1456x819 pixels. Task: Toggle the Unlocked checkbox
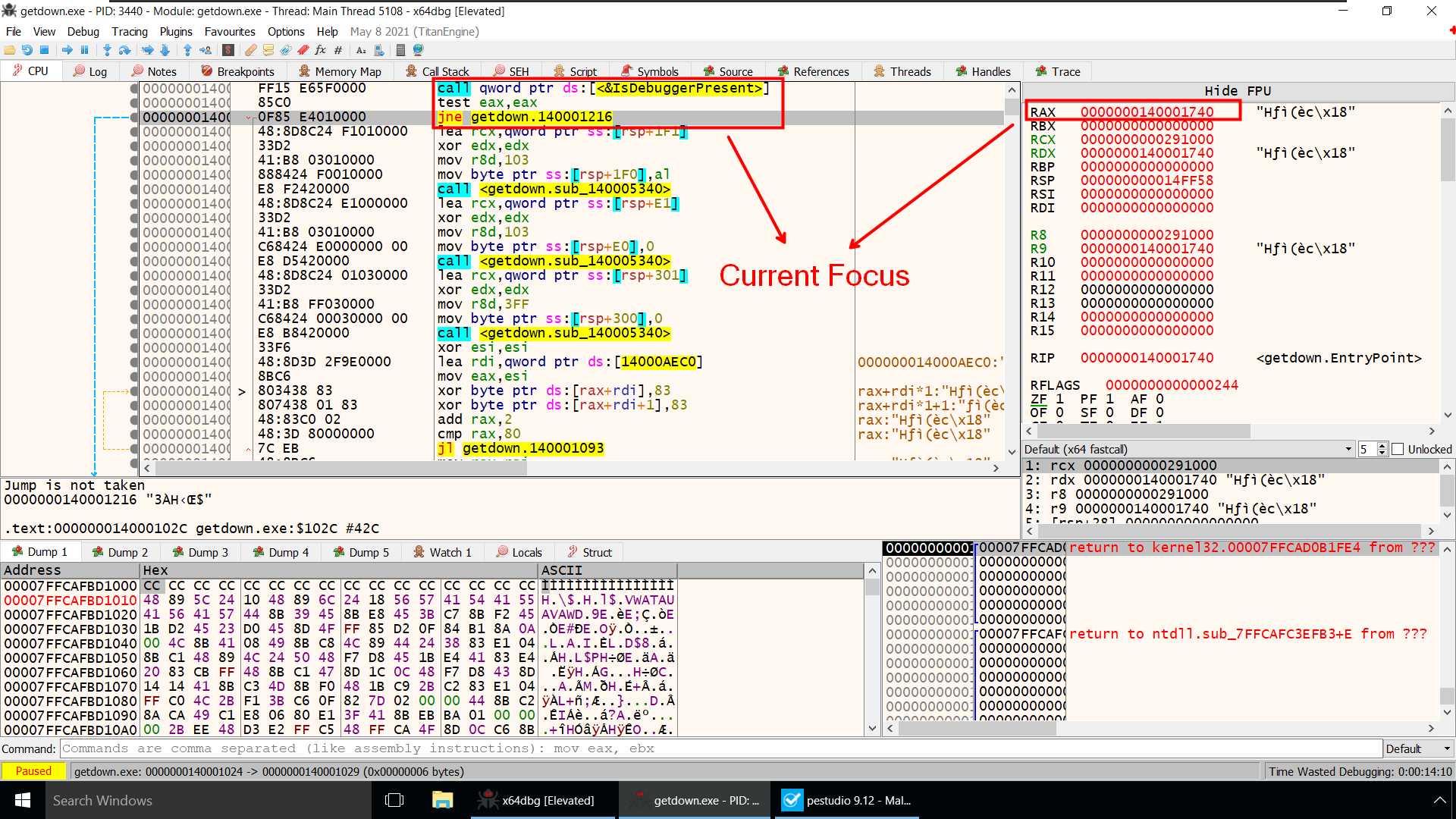tap(1398, 449)
